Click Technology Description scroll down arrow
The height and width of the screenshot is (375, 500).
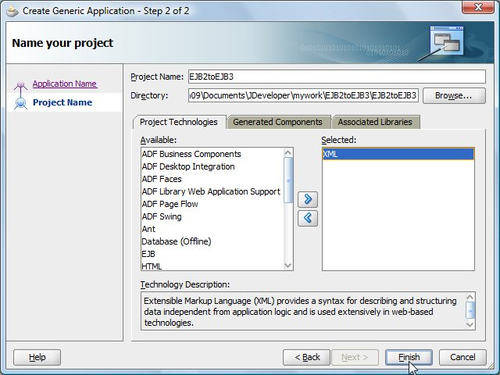click(470, 324)
